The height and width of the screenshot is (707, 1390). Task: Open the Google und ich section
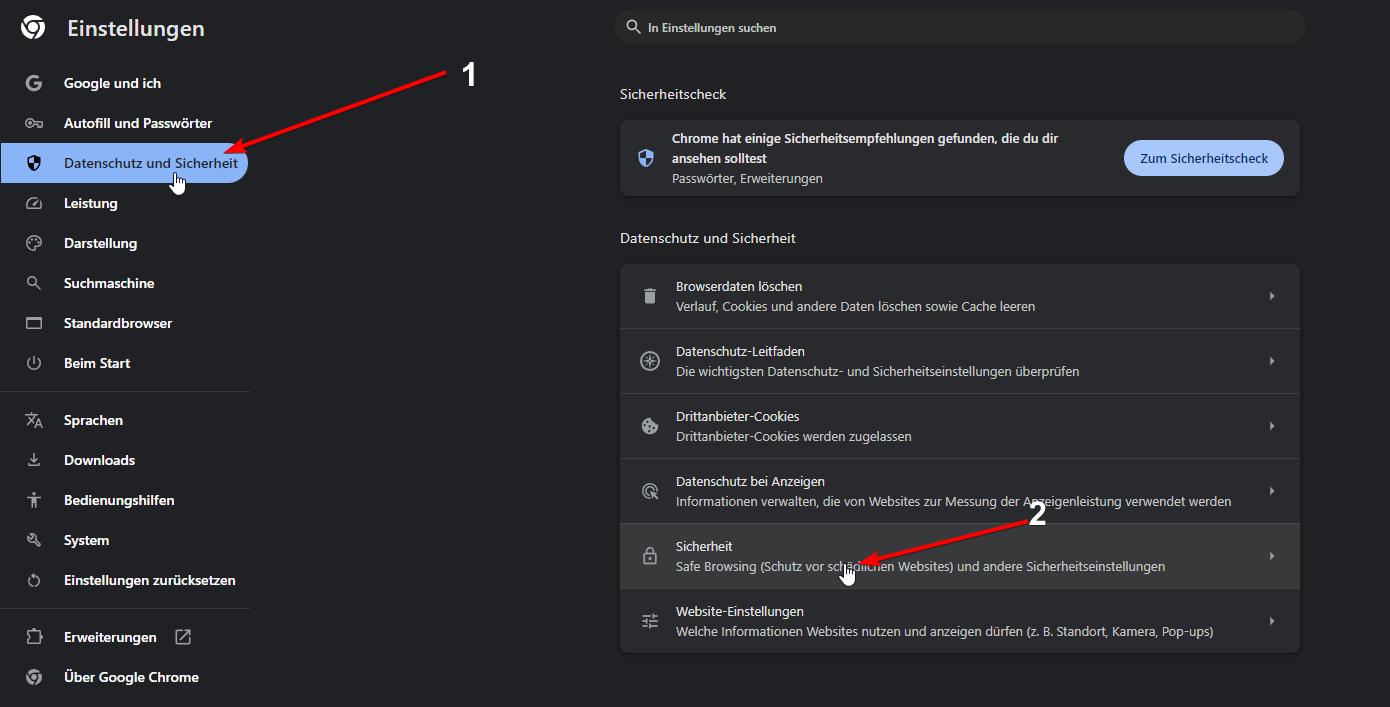(x=113, y=82)
